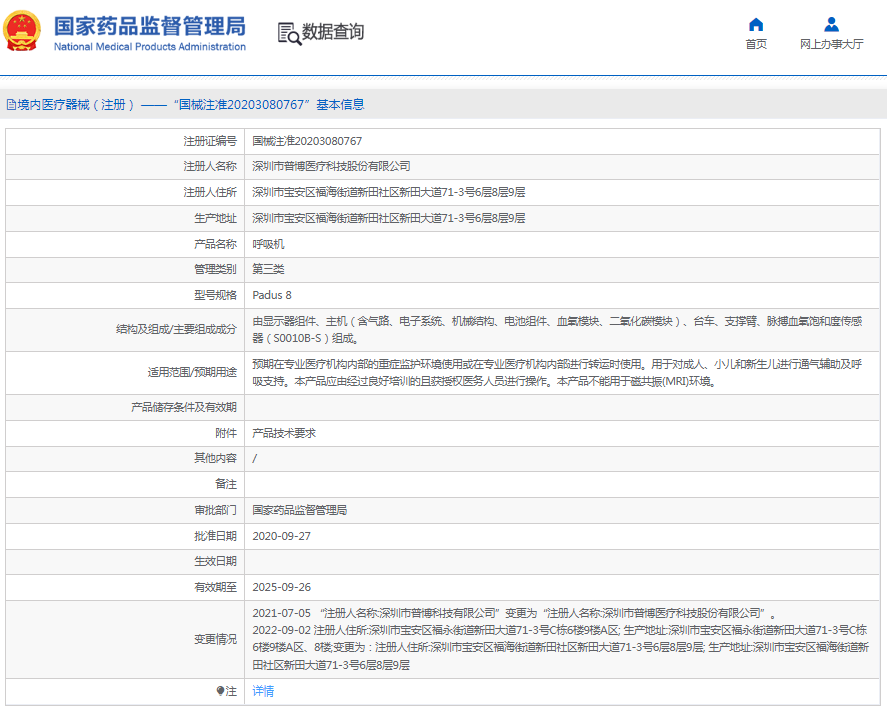
Task: Go to 首页 text label
Action: pyautogui.click(x=756, y=44)
